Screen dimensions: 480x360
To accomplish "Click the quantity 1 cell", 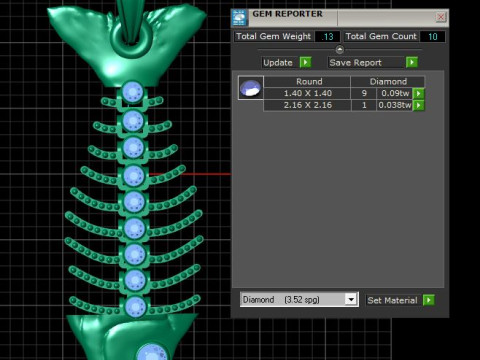I will pyautogui.click(x=364, y=105).
